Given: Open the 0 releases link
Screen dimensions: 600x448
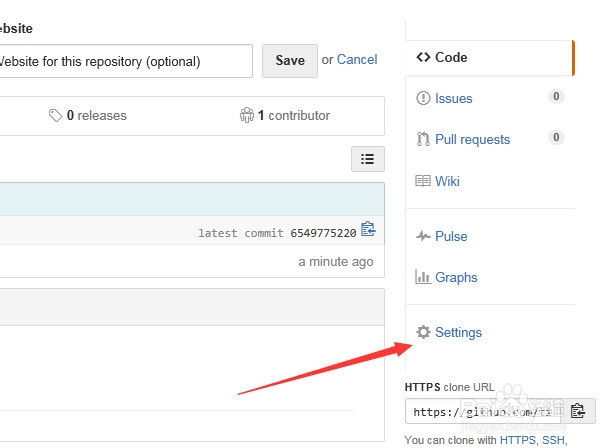Looking at the screenshot, I should [96, 115].
